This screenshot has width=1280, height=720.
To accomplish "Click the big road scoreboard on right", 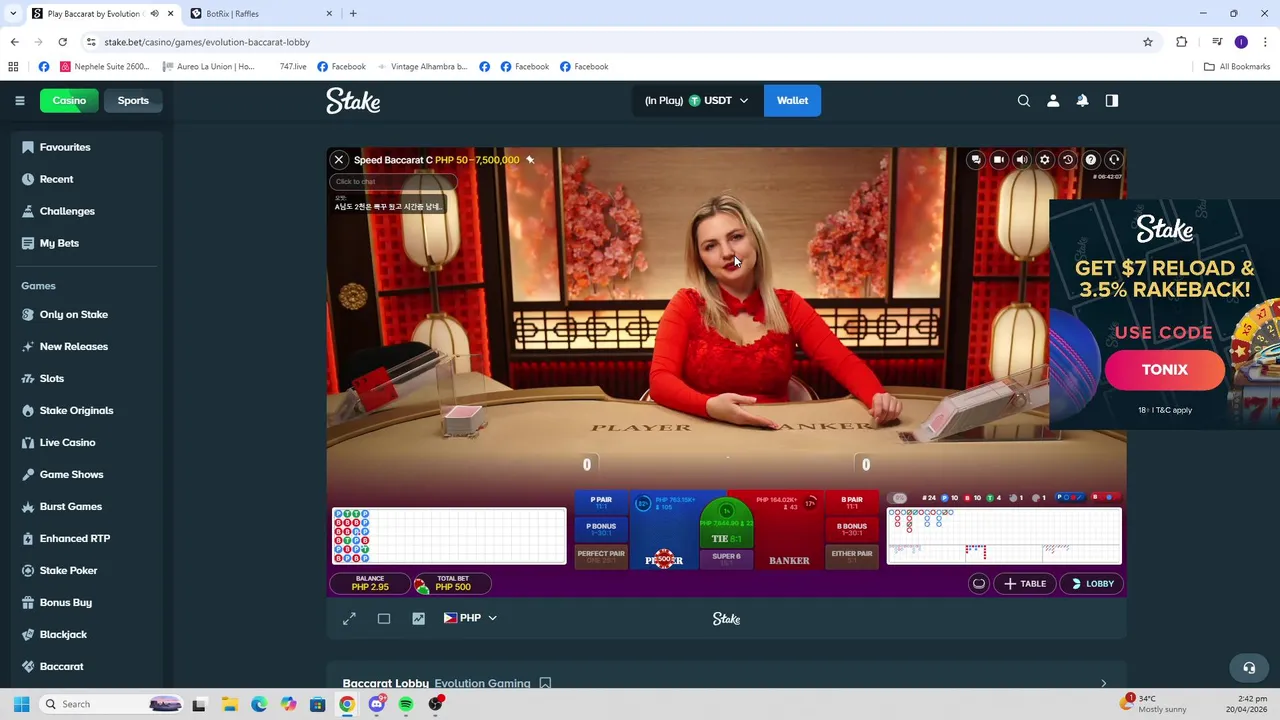I will tap(1004, 536).
